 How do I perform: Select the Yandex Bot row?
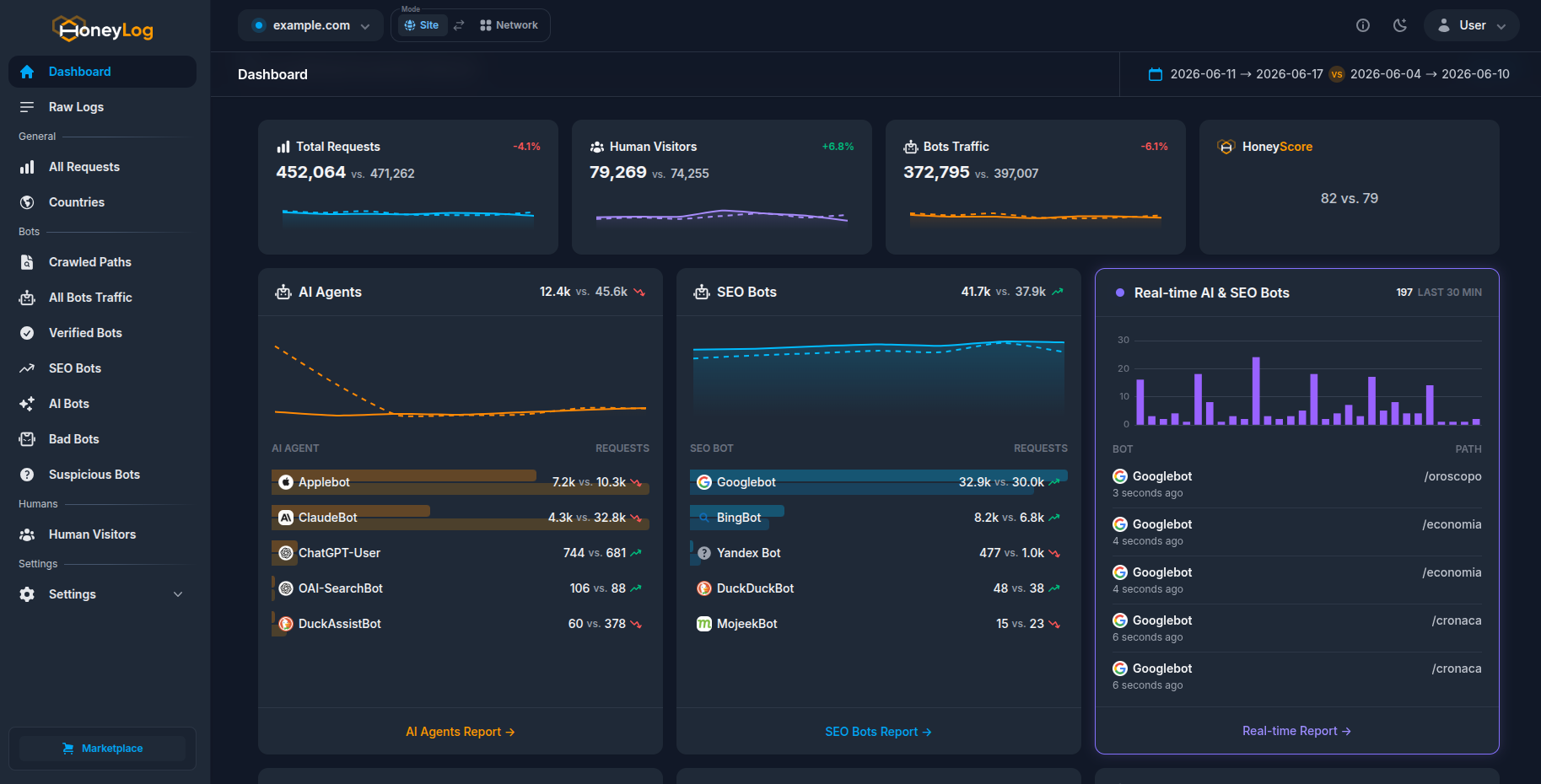879,553
